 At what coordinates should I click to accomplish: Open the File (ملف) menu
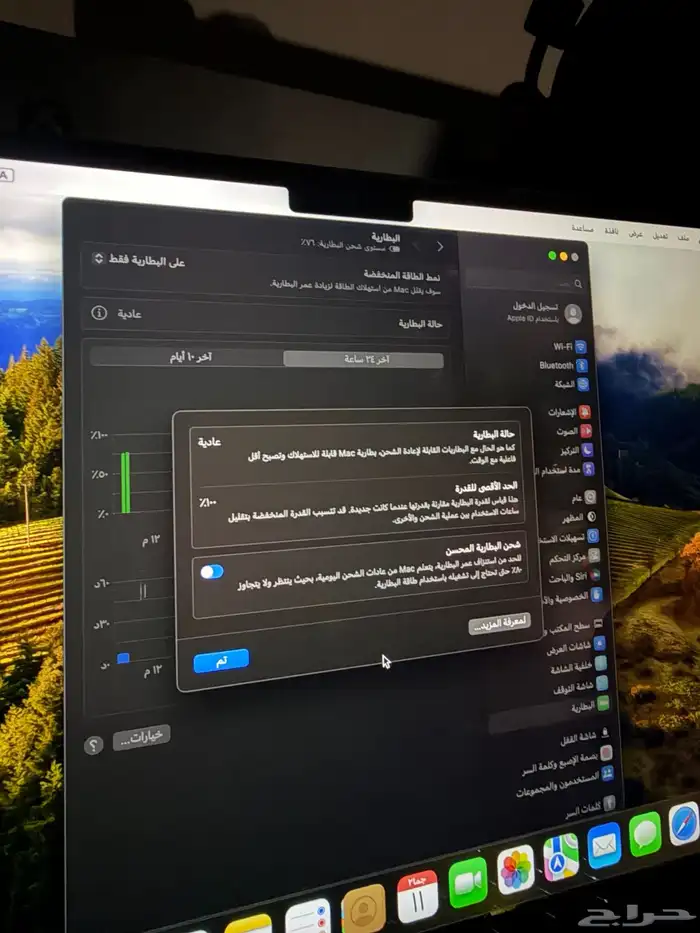[x=683, y=237]
